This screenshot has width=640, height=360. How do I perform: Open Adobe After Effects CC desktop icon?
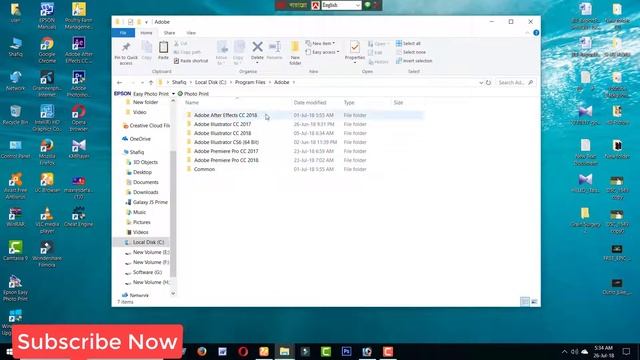(78, 50)
